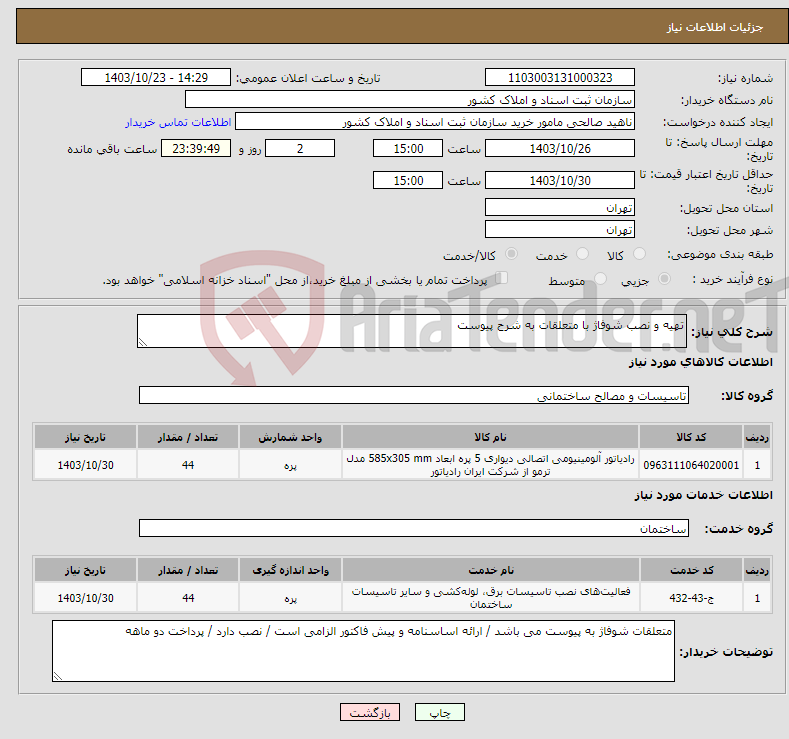Select the کالا/خدمت radio button
Screen dimensions: 789x739
[511, 254]
